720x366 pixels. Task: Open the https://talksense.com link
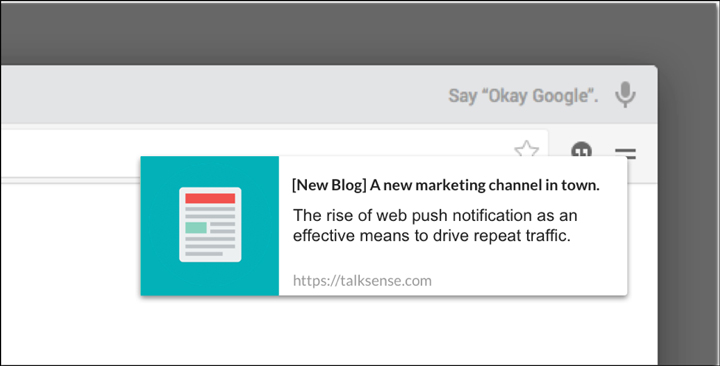(x=362, y=281)
